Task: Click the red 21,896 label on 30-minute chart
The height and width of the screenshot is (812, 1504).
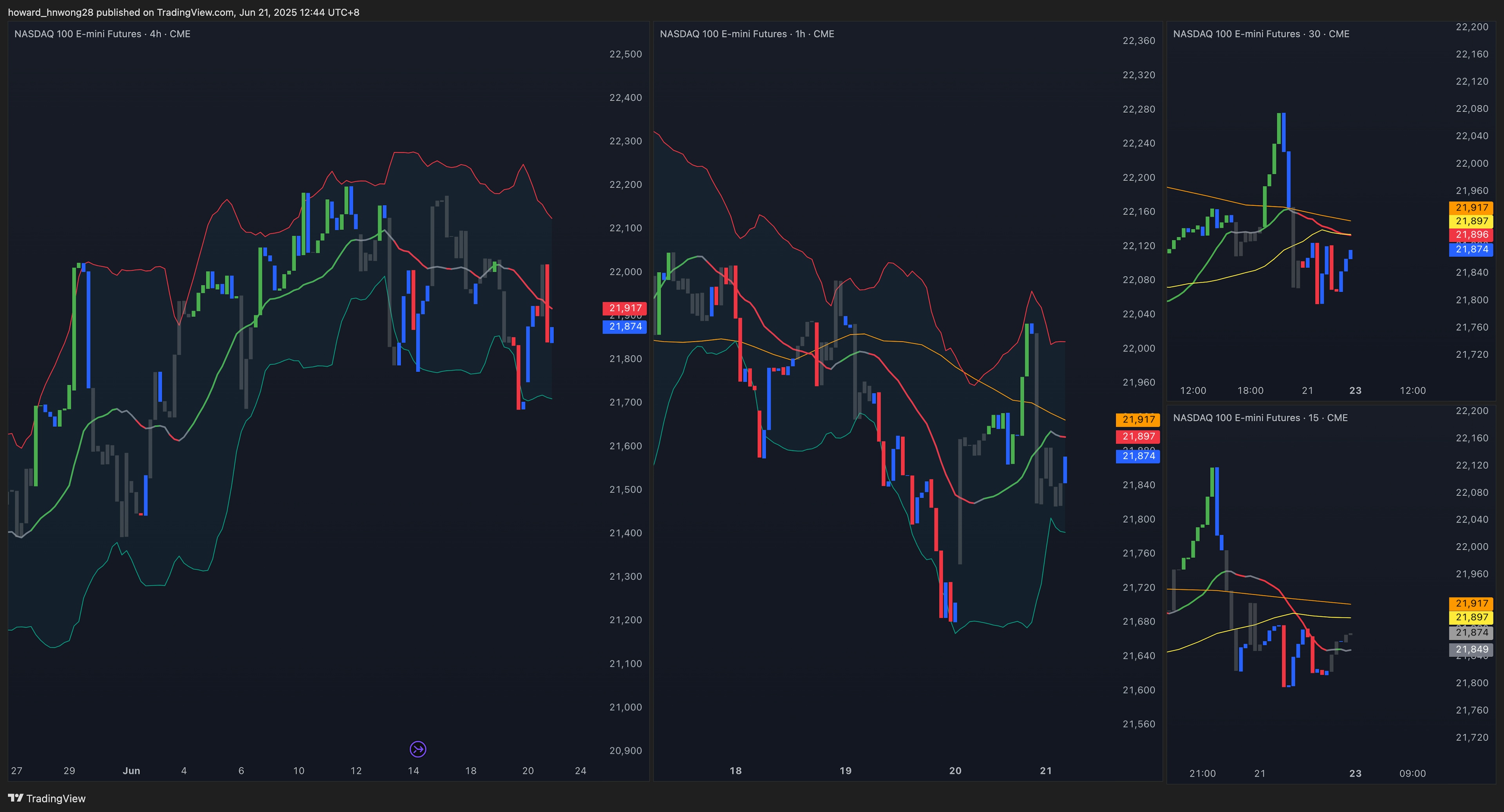Action: (1471, 235)
